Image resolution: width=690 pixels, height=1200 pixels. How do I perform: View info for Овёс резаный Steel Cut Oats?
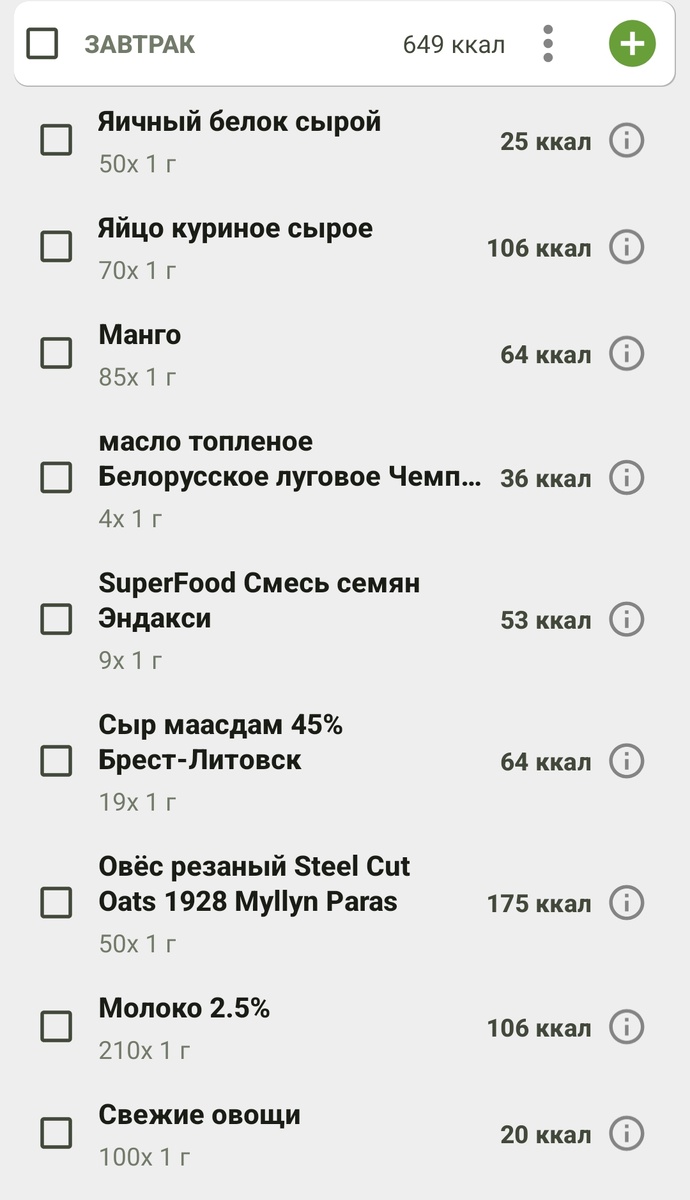click(x=627, y=903)
